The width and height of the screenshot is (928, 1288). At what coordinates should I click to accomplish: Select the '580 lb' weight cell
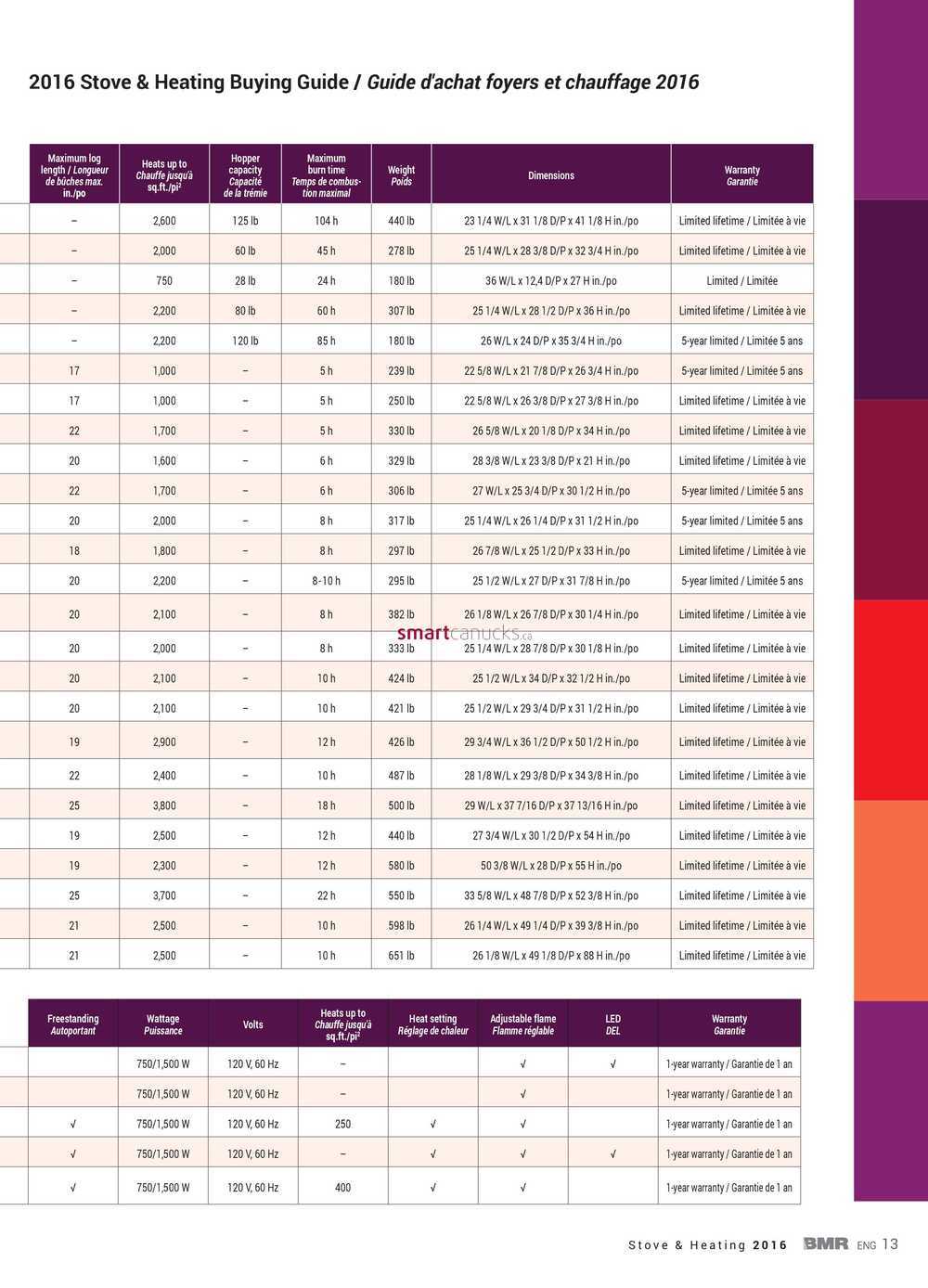(401, 866)
